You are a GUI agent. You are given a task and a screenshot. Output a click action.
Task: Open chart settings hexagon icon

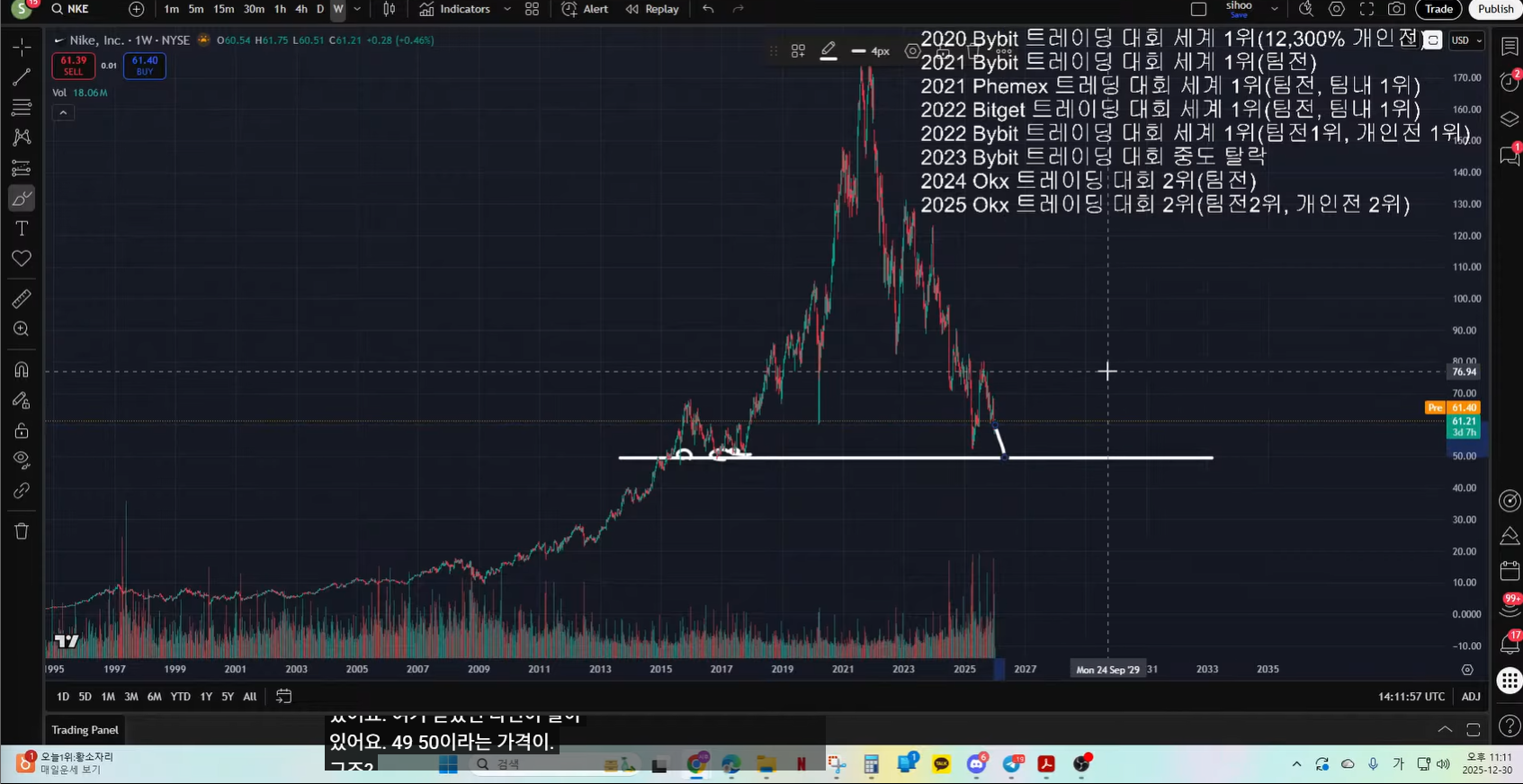1337,9
